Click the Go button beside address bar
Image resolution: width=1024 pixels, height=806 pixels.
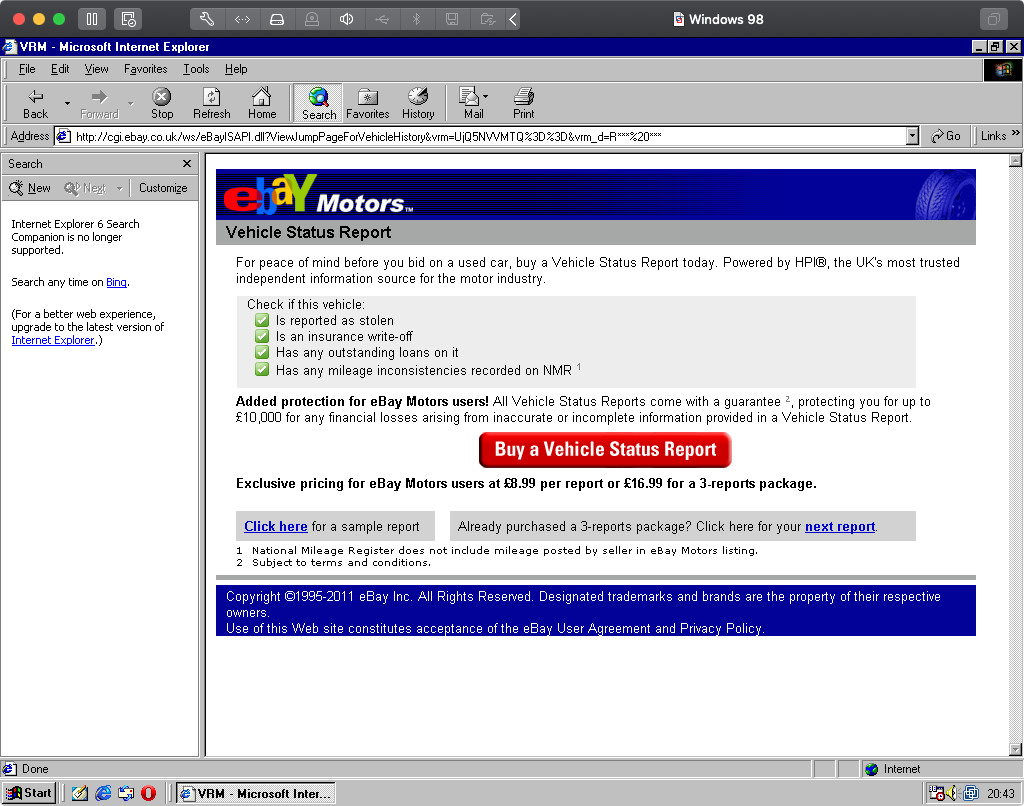(946, 136)
